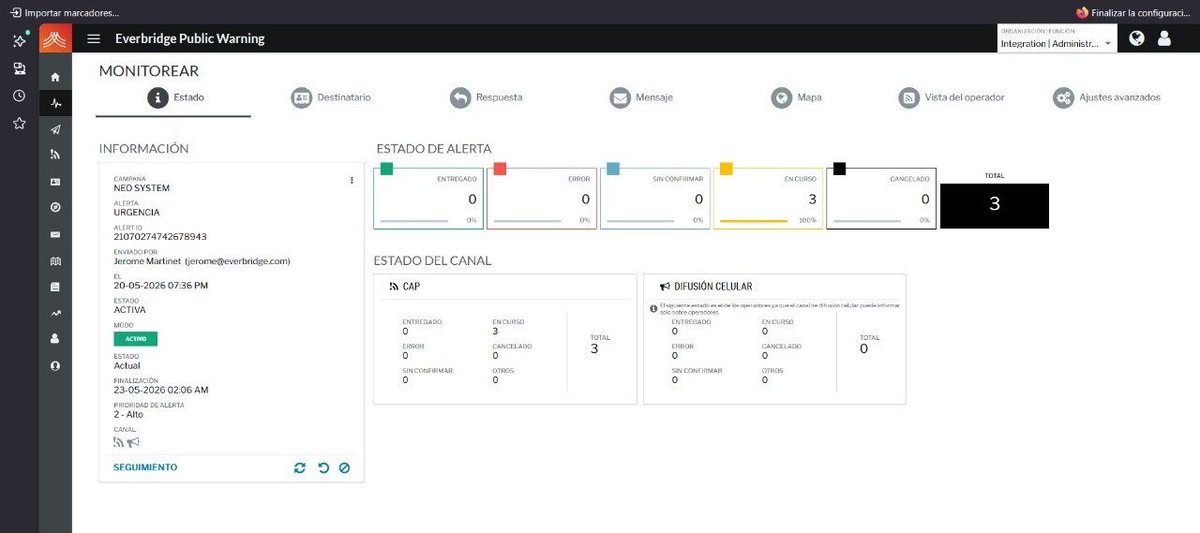Open Firefox synced tabs sidebar icon
Screen dimensions: 1200x533
19,68
